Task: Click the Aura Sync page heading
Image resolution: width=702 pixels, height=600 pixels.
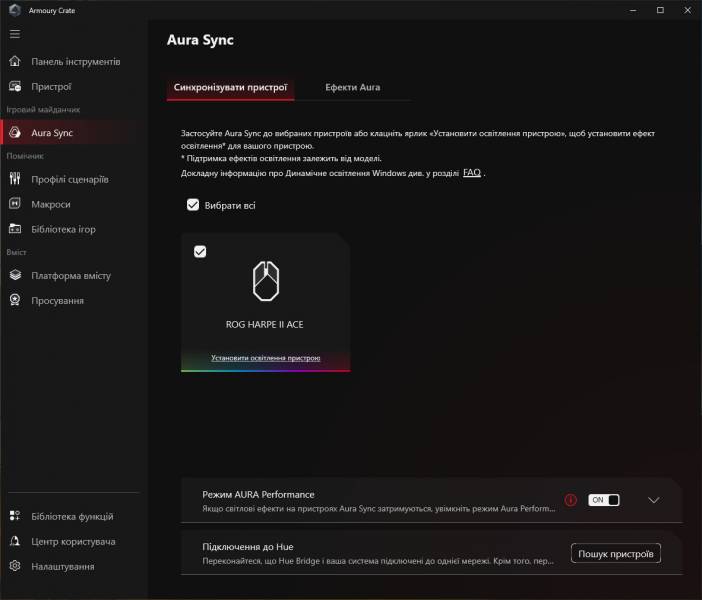Action: (x=201, y=40)
